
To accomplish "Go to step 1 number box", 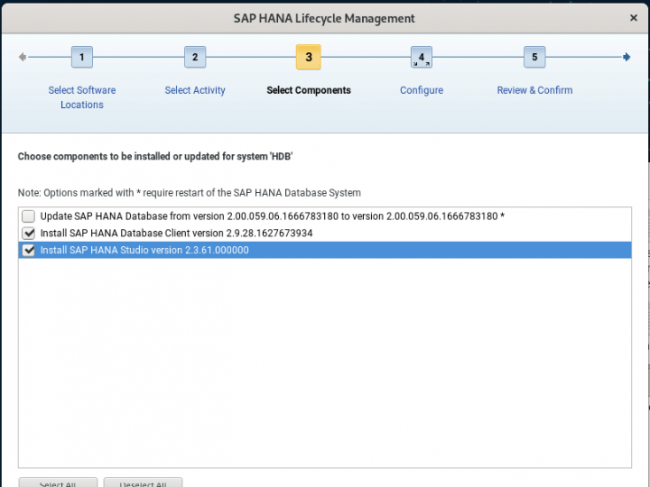I will coord(82,57).
